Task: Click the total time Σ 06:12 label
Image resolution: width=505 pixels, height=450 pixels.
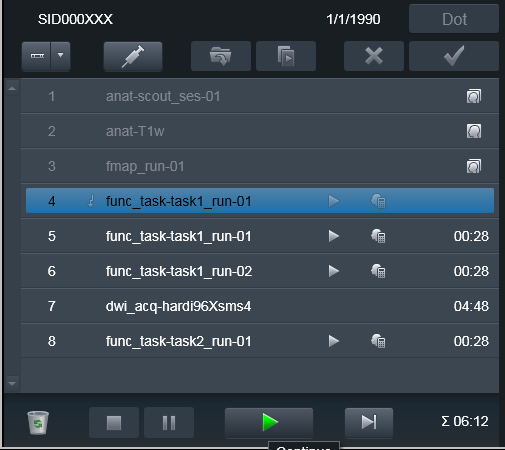Action: [465, 421]
